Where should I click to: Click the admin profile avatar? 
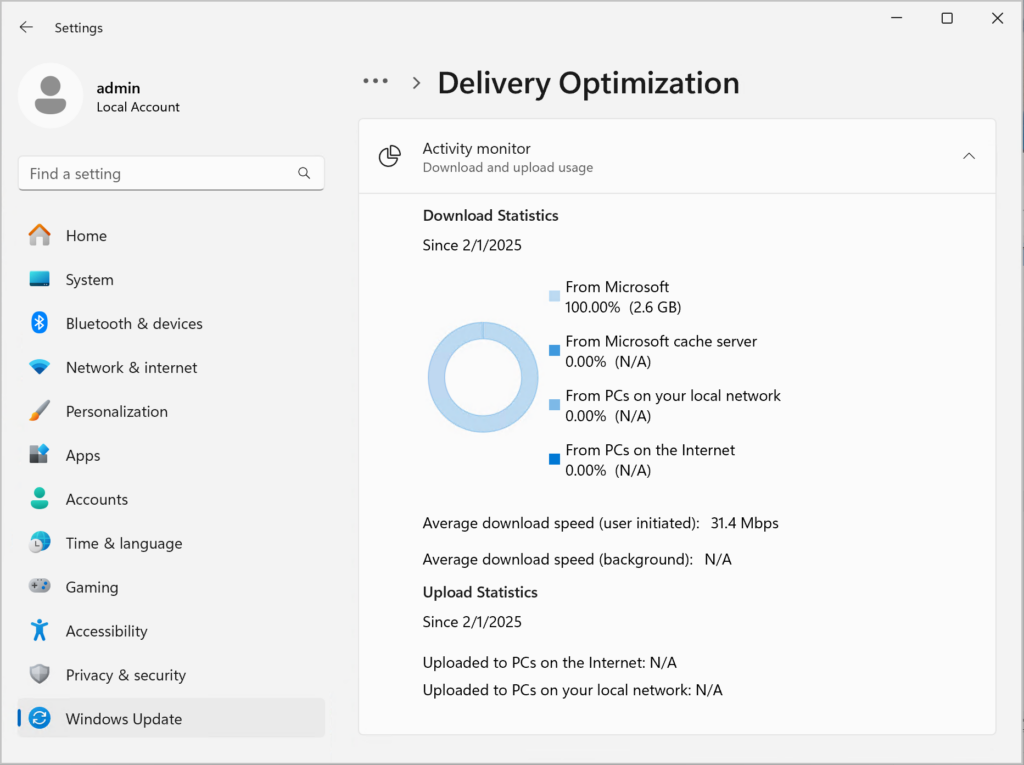click(50, 95)
